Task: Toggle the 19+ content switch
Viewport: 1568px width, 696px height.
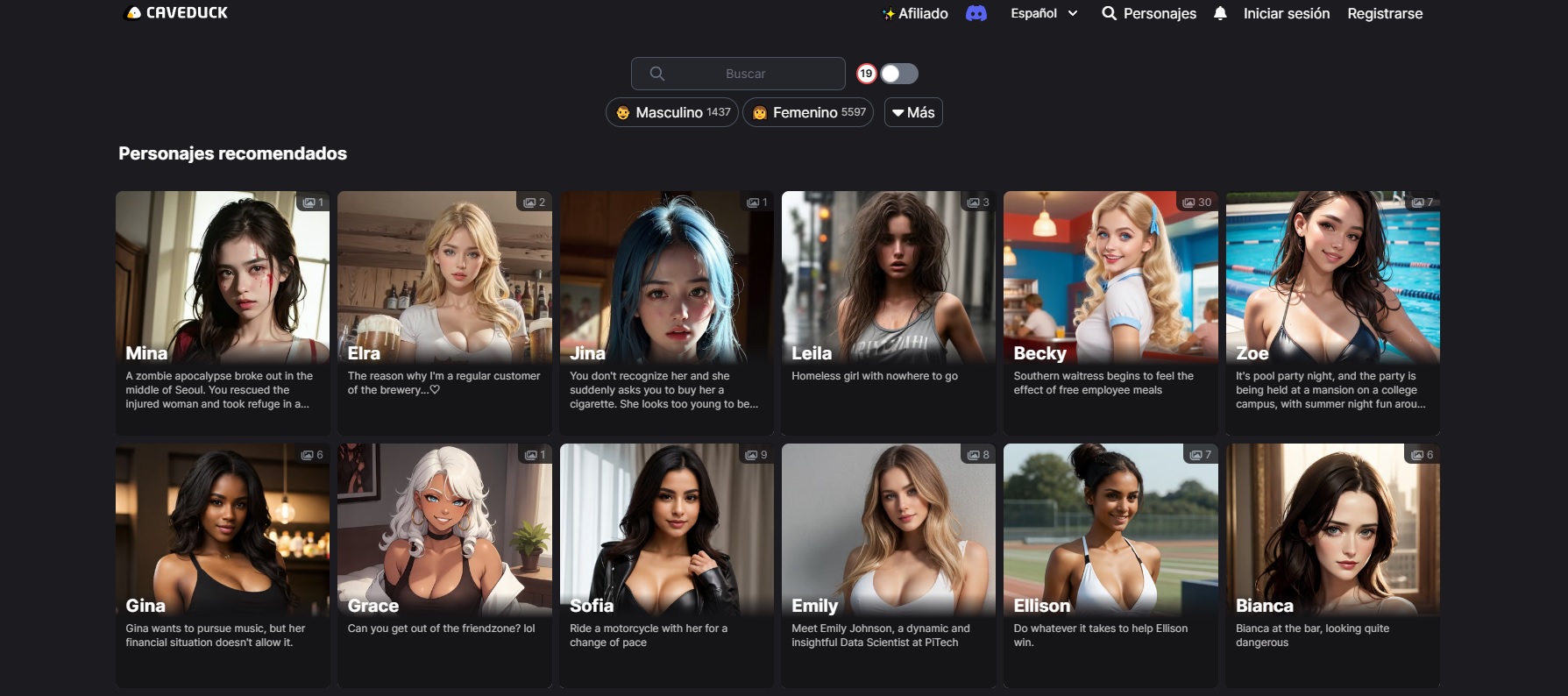Action: 899,74
